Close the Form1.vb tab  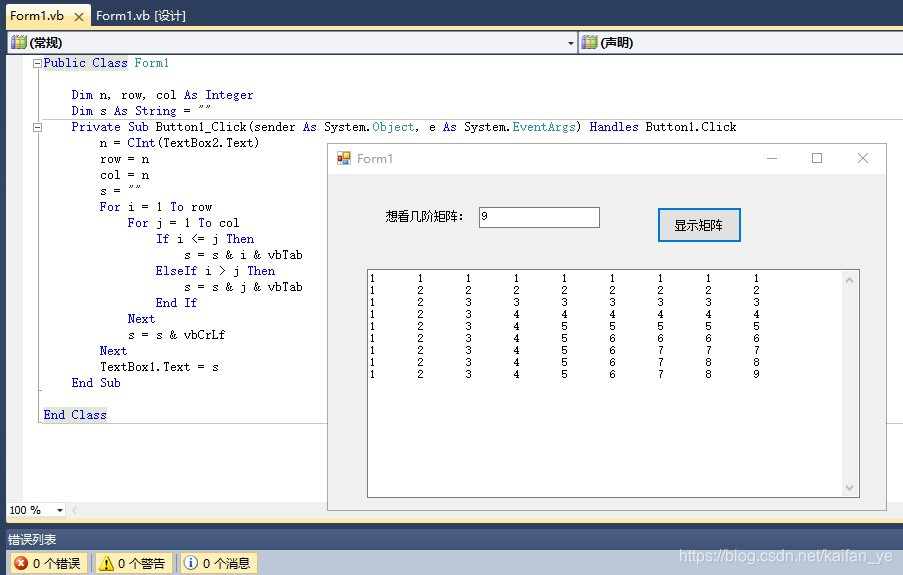pos(79,17)
